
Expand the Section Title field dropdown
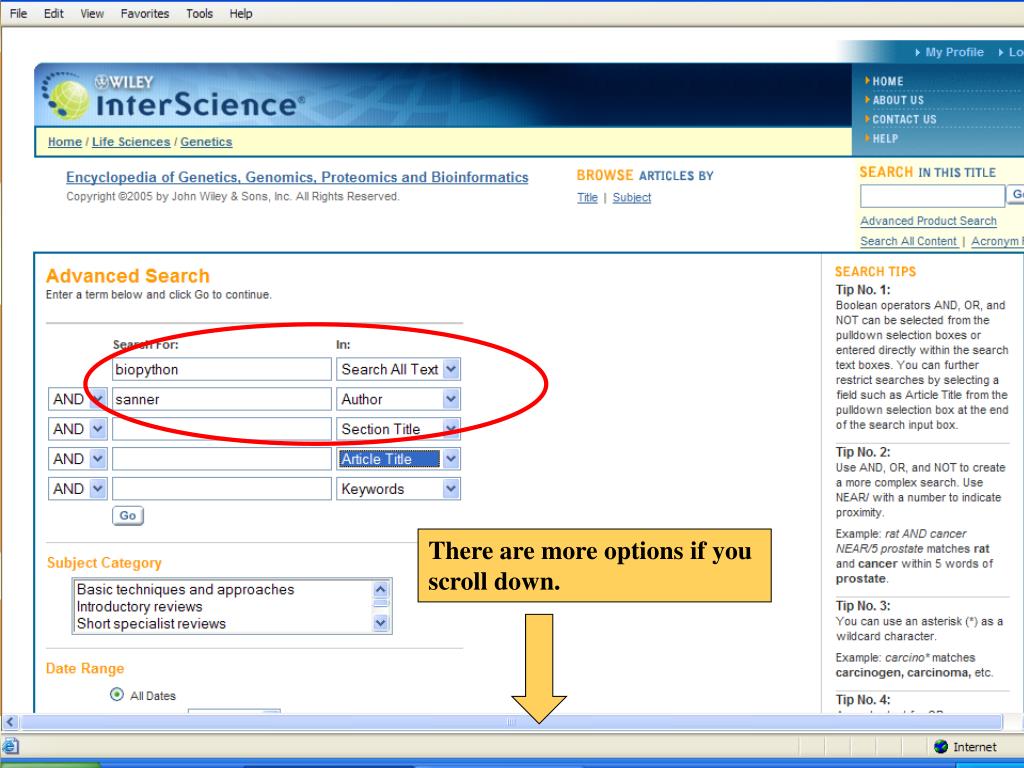pyautogui.click(x=451, y=429)
